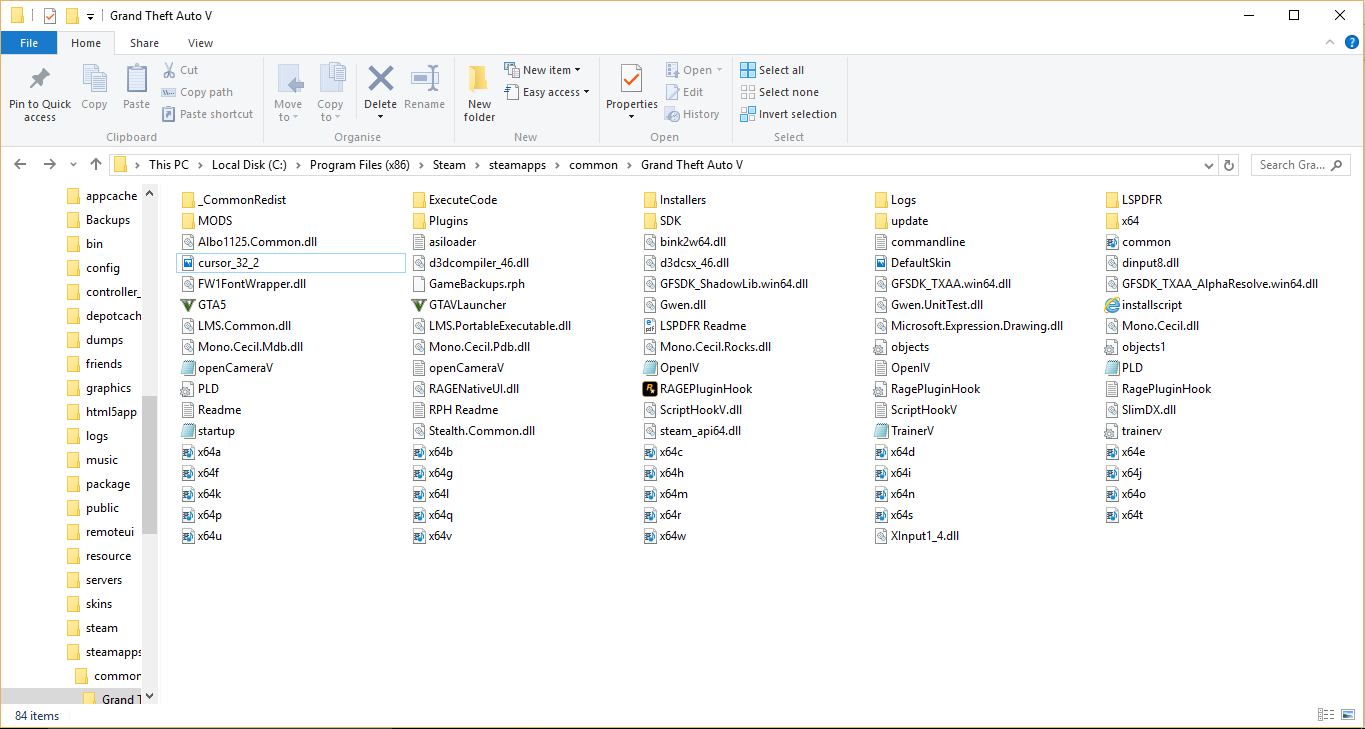Select the MODS folder
The height and width of the screenshot is (729, 1365).
point(207,221)
